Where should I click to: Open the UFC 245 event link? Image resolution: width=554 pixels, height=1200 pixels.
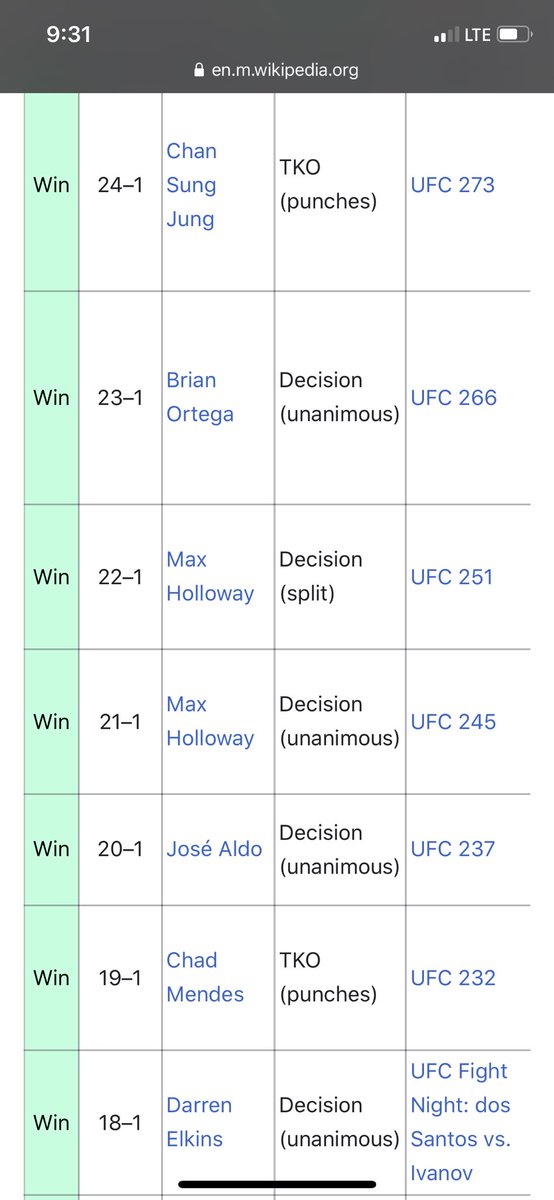click(453, 722)
